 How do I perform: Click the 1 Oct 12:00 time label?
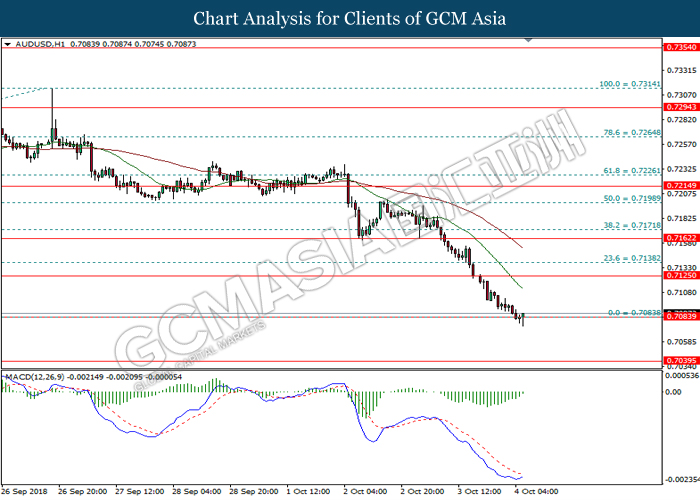coord(308,492)
